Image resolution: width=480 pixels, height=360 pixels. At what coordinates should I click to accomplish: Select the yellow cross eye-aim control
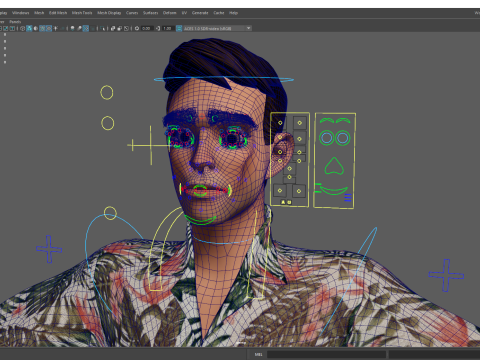point(150,145)
